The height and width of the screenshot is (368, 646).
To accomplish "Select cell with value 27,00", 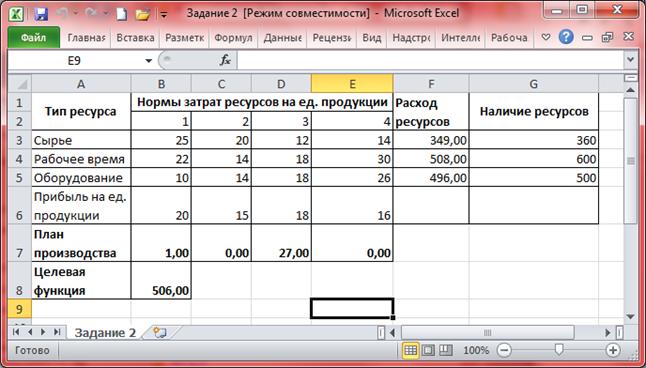I will tap(281, 243).
